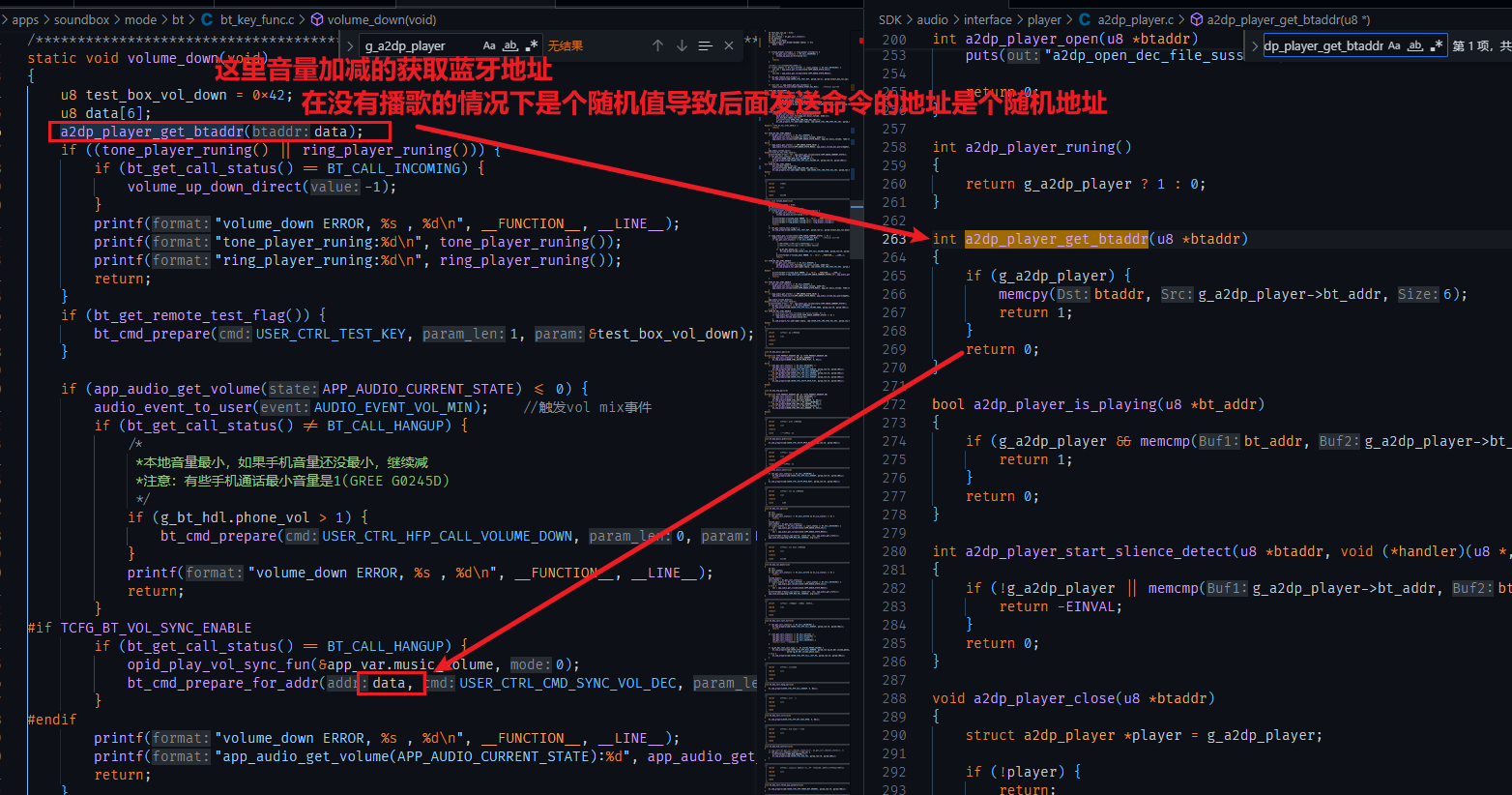Expand replace field in left find widget

349,45
